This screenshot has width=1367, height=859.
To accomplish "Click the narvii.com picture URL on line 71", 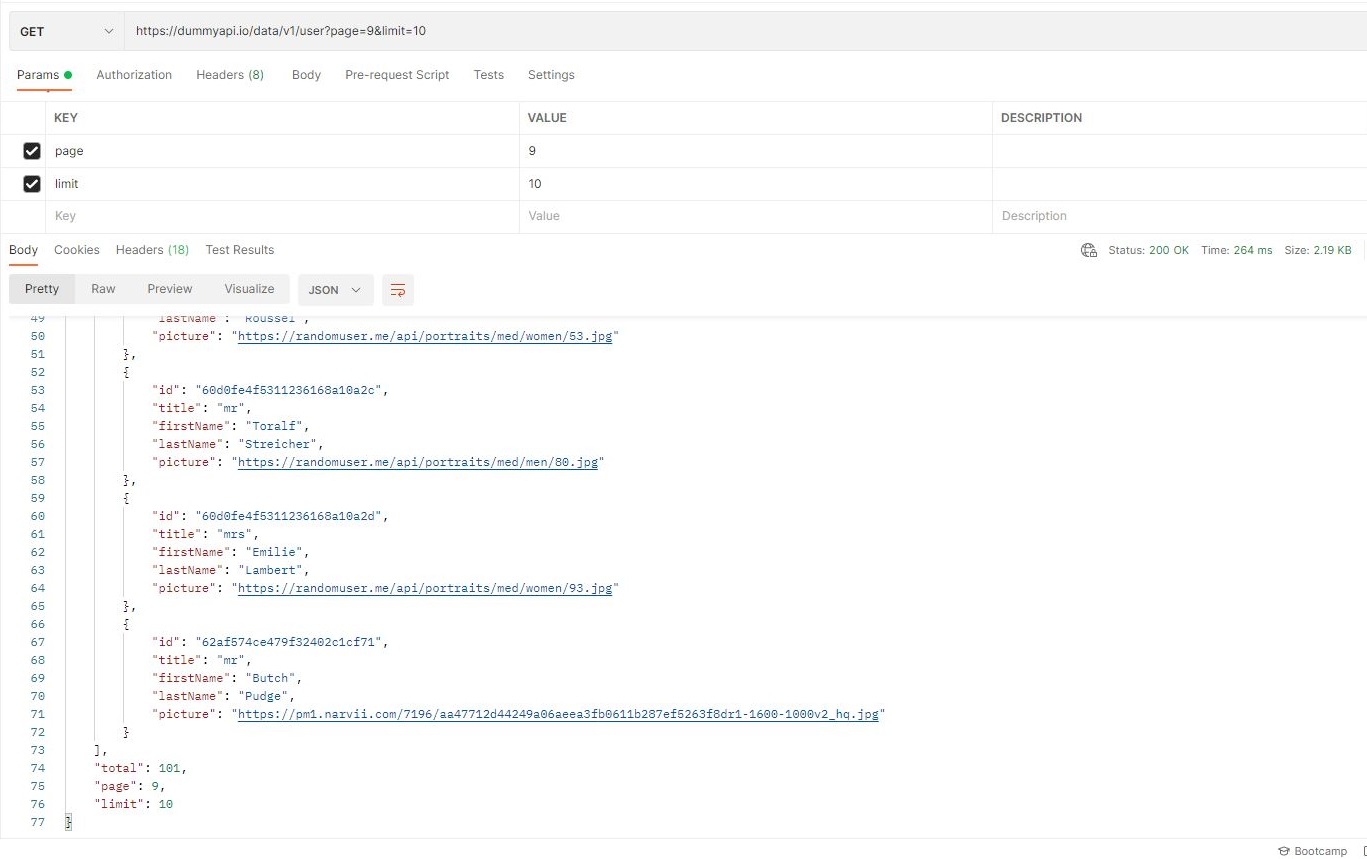I will tap(558, 714).
